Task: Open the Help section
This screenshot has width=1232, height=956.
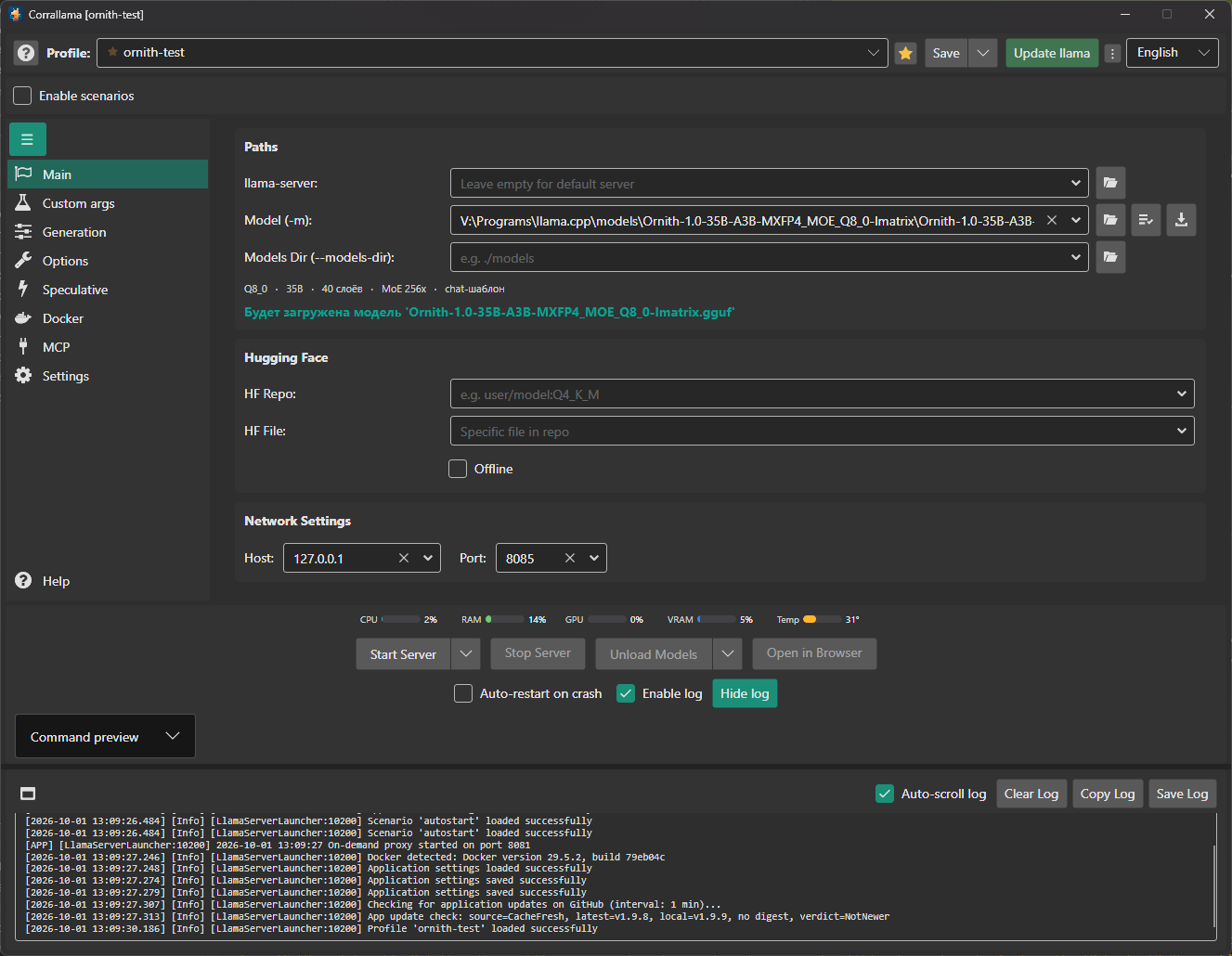Action: pyautogui.click(x=107, y=581)
